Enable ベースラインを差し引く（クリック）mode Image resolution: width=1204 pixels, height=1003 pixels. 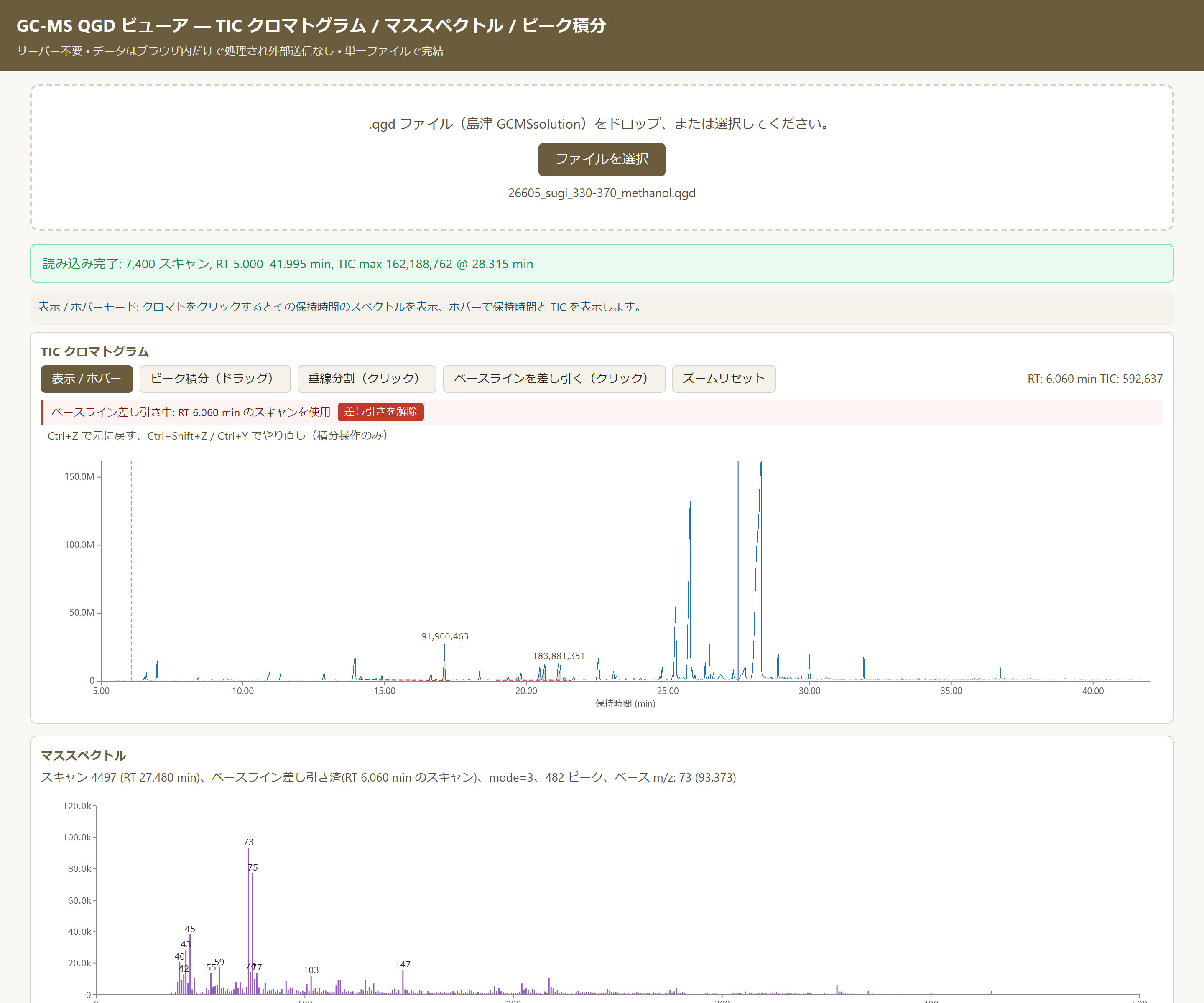554,379
